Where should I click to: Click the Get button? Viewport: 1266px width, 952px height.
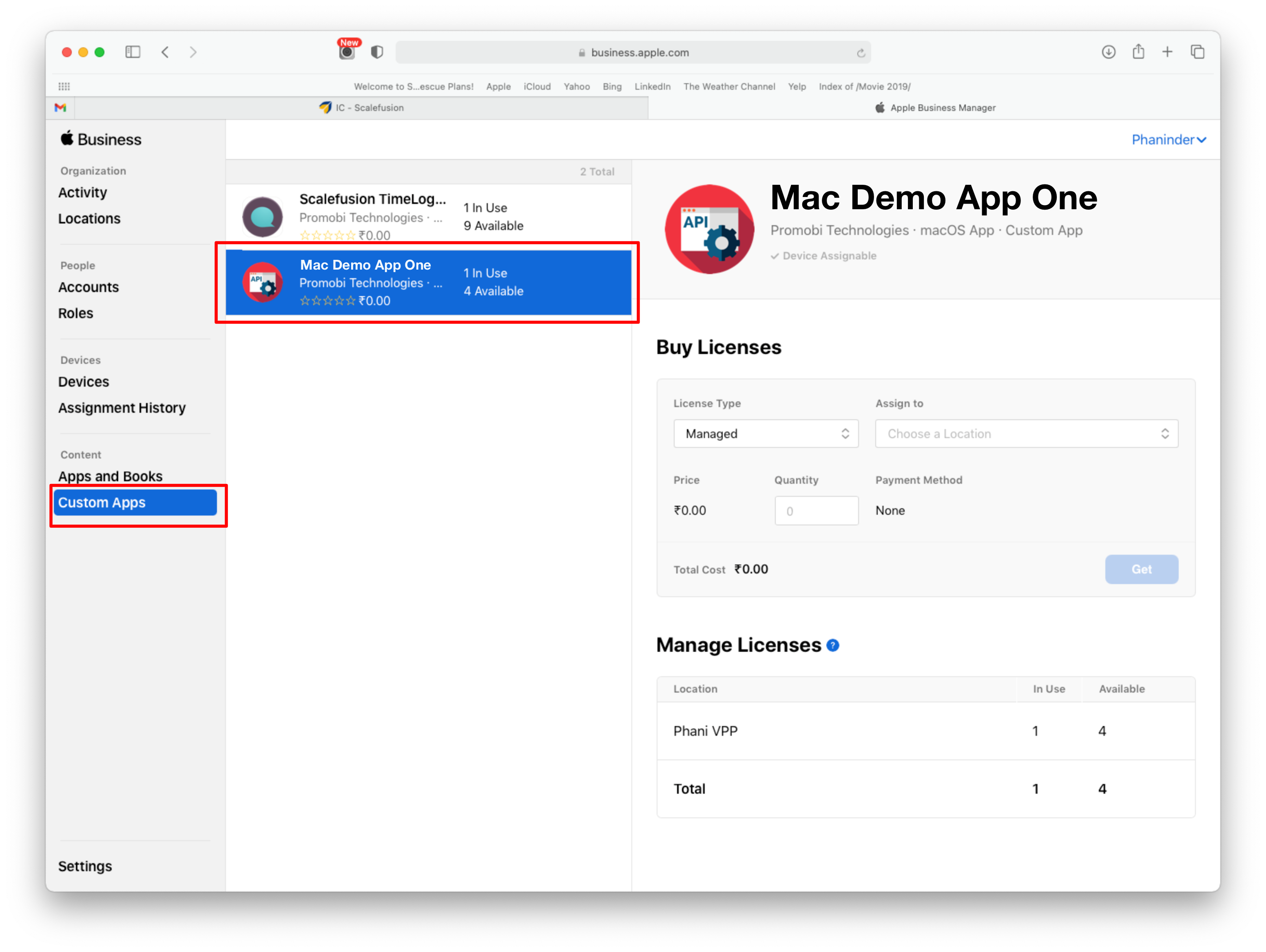tap(1141, 569)
